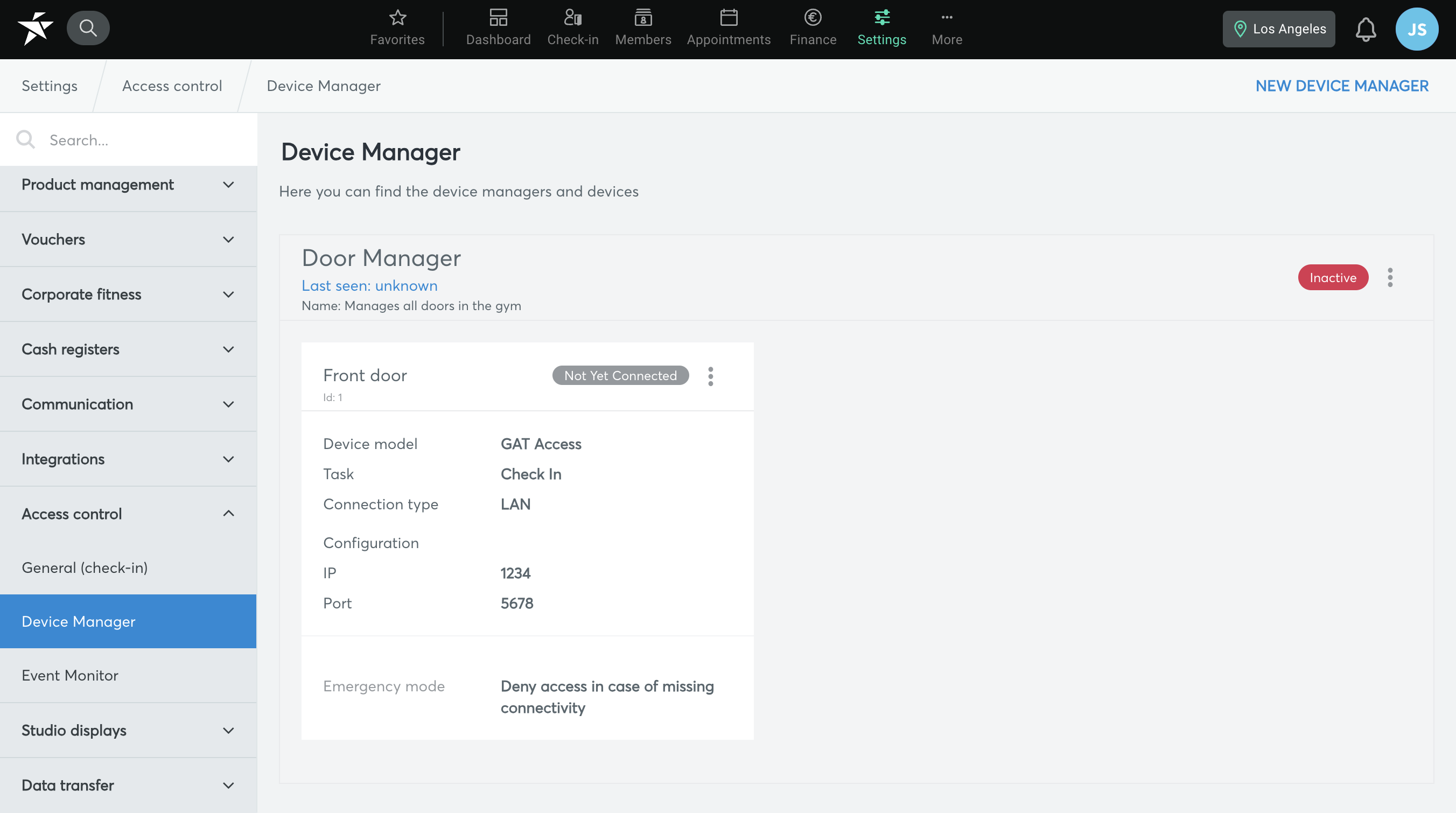Click Id: 1 label
1456x813 pixels.
332,398
